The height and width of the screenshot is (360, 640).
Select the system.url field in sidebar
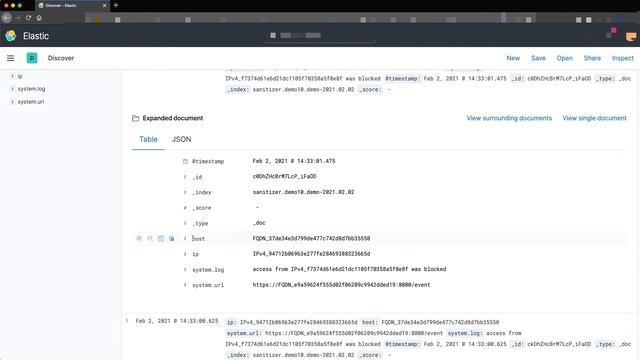click(x=31, y=102)
